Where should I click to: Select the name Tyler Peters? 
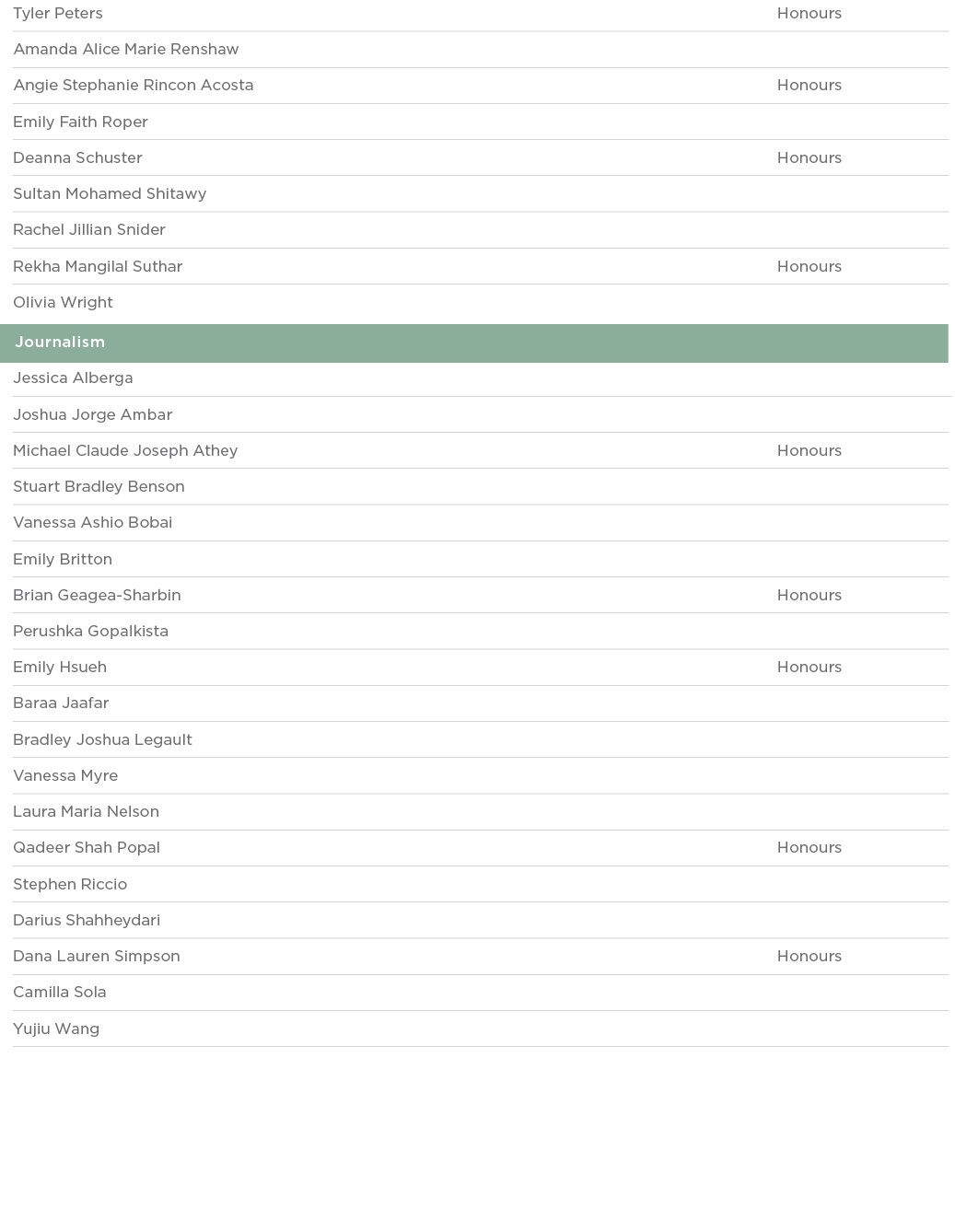point(58,14)
